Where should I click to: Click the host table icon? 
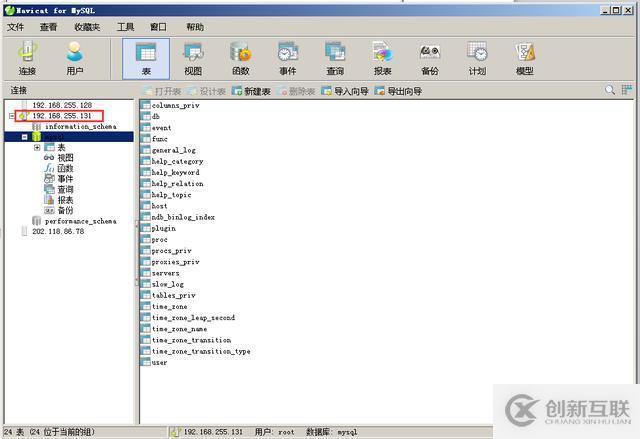[x=146, y=206]
